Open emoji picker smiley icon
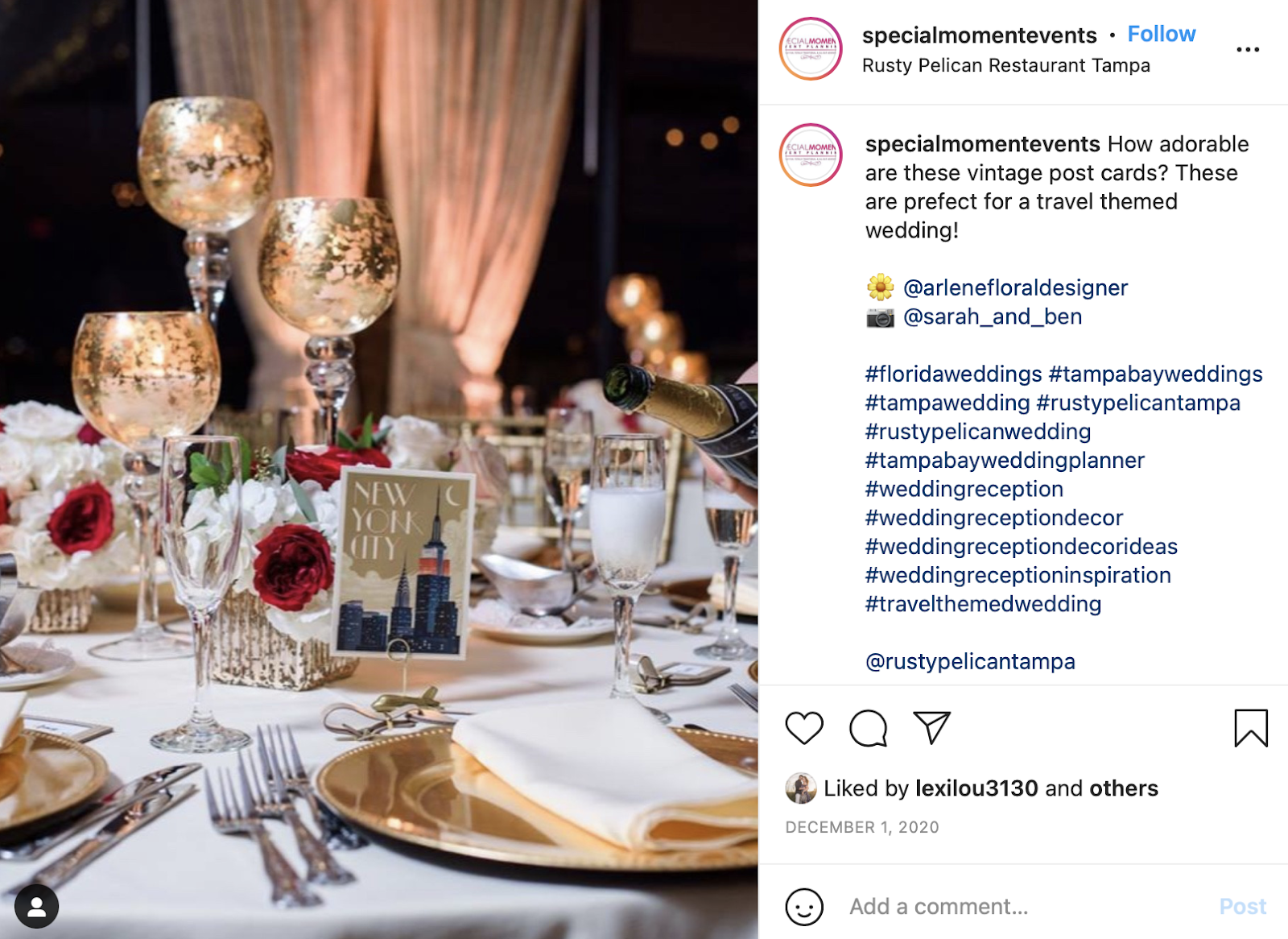1288x939 pixels. click(803, 907)
